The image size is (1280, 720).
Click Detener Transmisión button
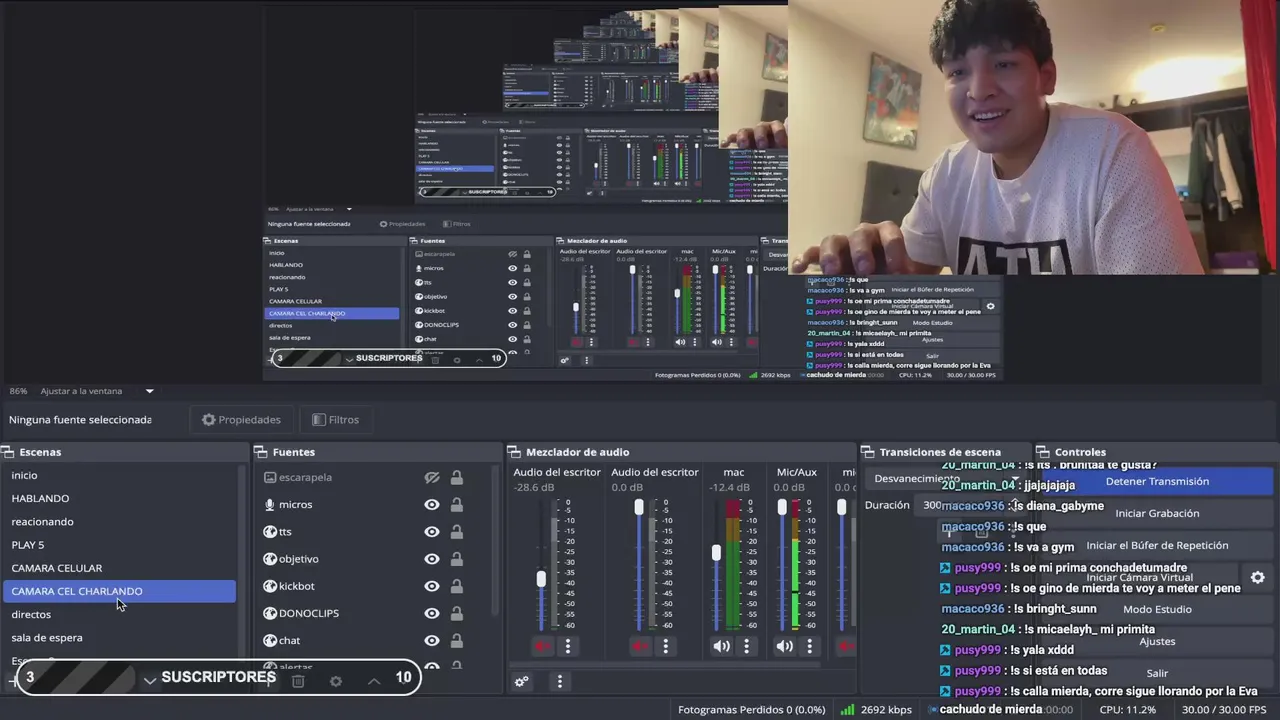click(x=1157, y=481)
